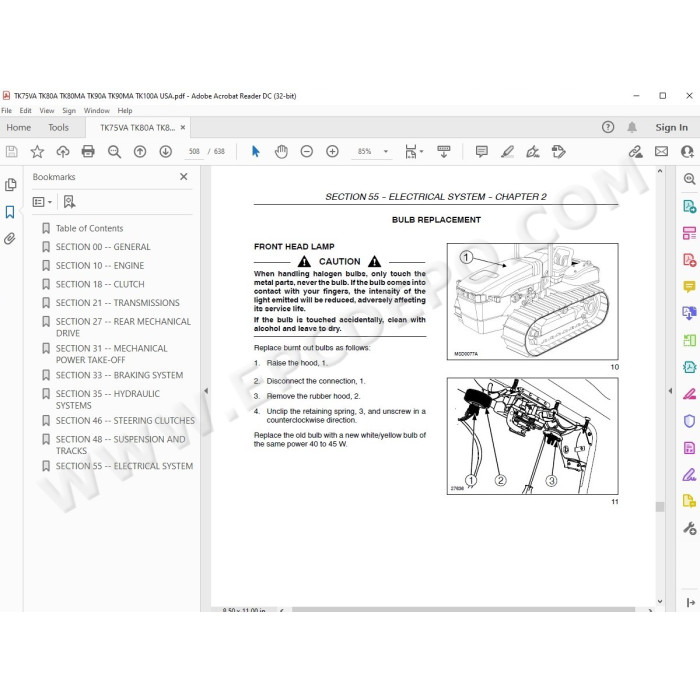The height and width of the screenshot is (700, 700).
Task: Click find bookmark icon in Bookmarks panel
Action: [x=69, y=202]
